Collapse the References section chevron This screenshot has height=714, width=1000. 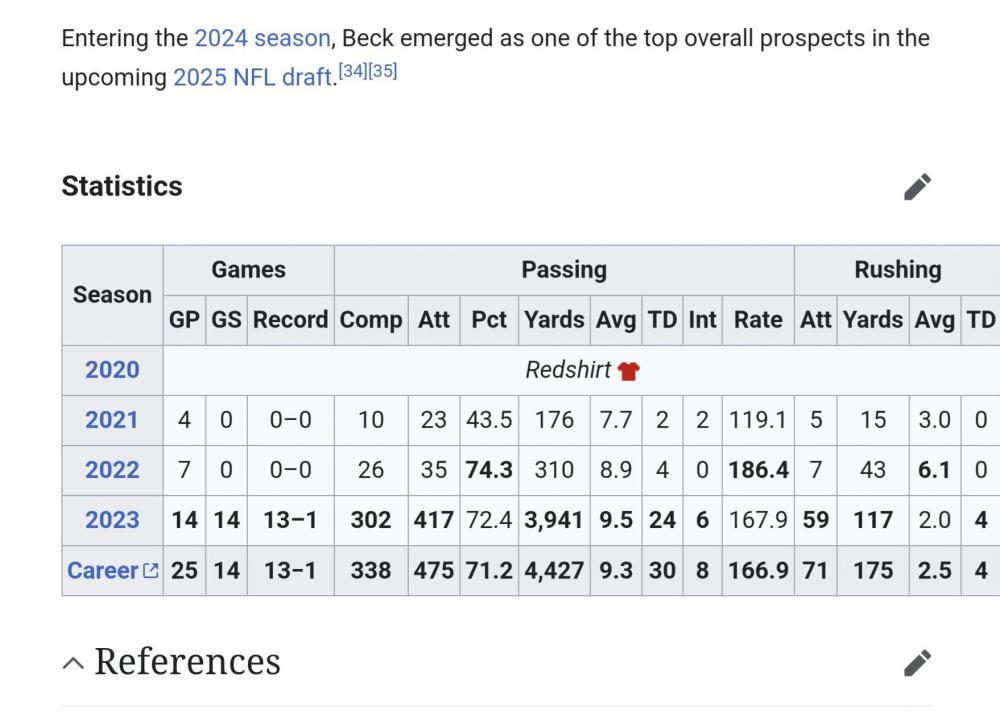pos(73,663)
